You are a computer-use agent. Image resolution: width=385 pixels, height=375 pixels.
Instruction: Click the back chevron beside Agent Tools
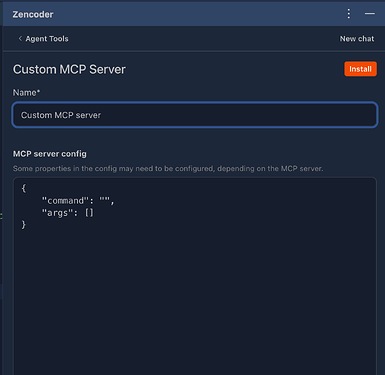(x=20, y=39)
